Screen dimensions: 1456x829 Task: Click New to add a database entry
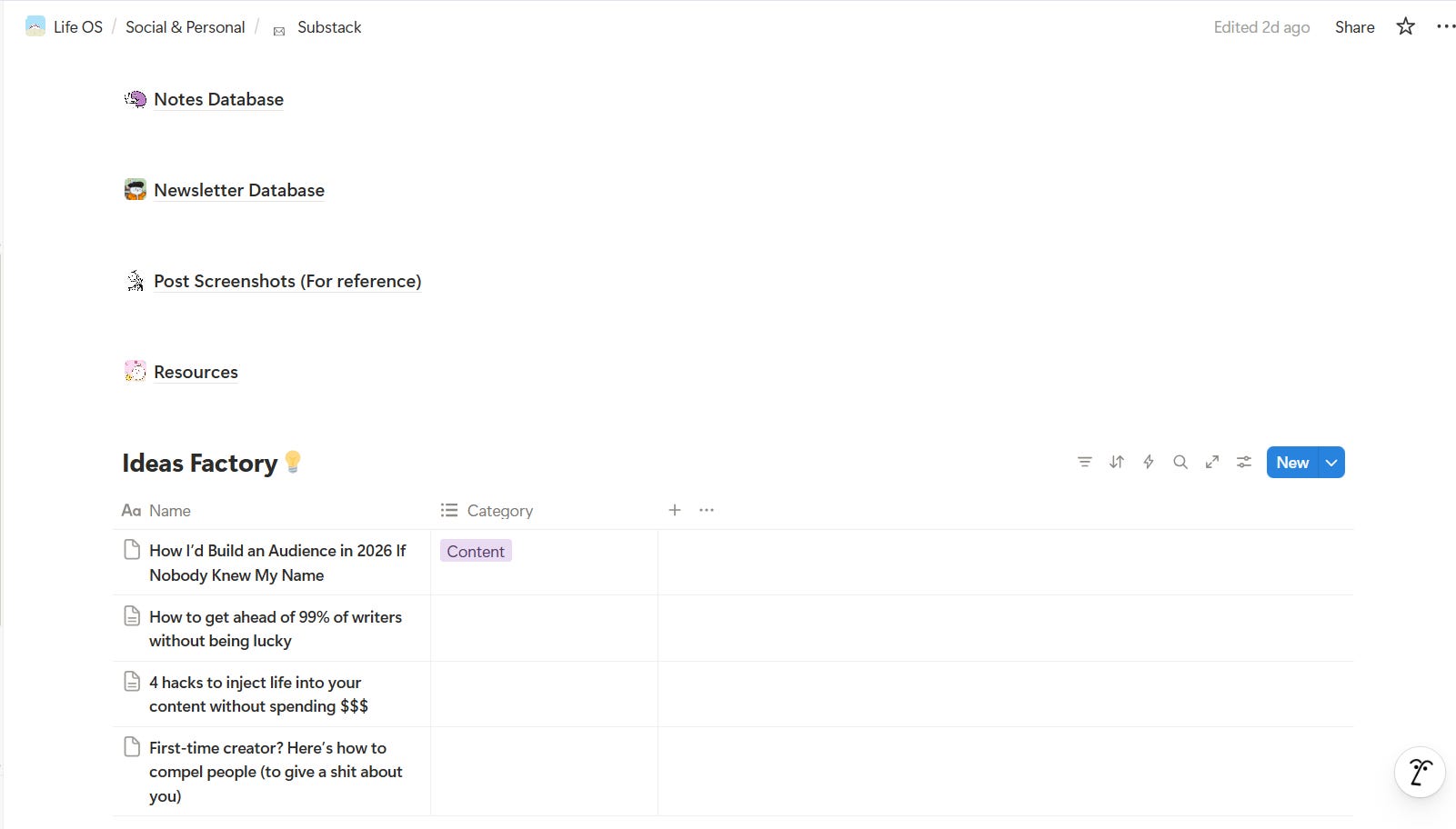[x=1292, y=462]
